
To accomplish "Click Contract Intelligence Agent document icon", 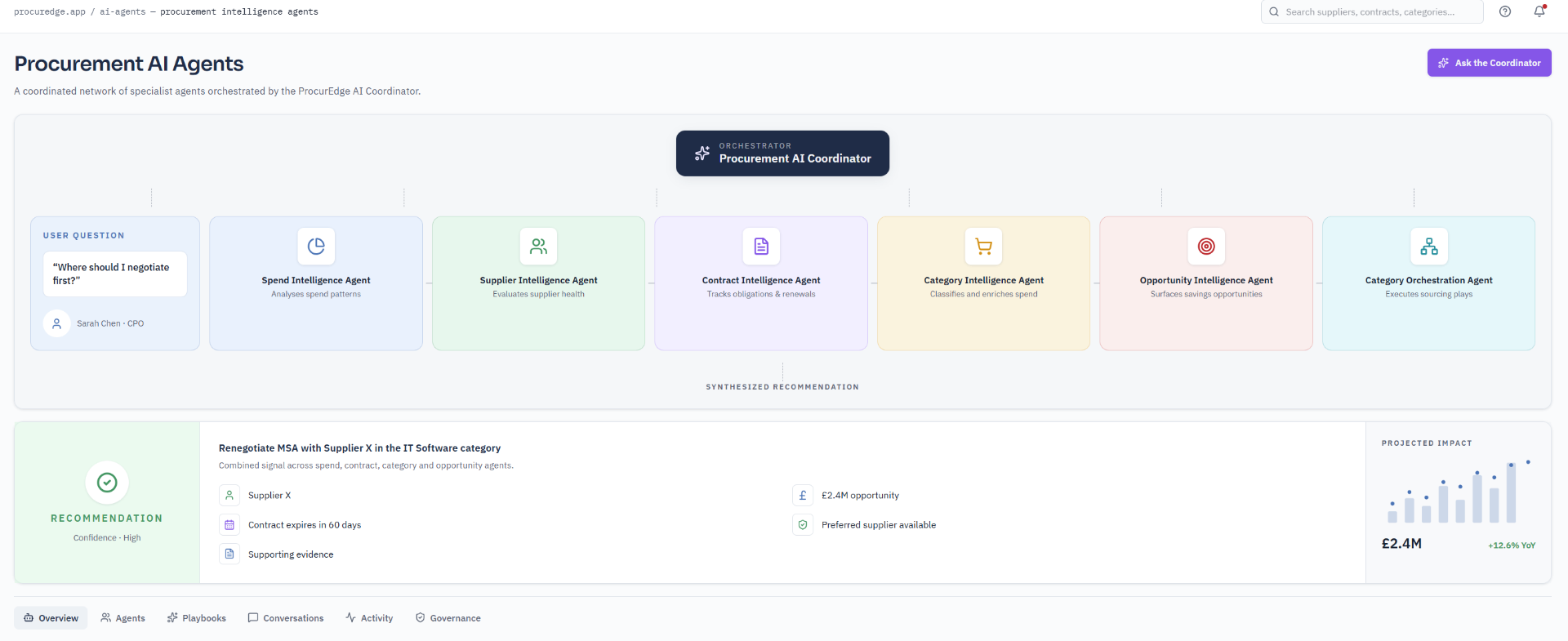I will tap(761, 246).
